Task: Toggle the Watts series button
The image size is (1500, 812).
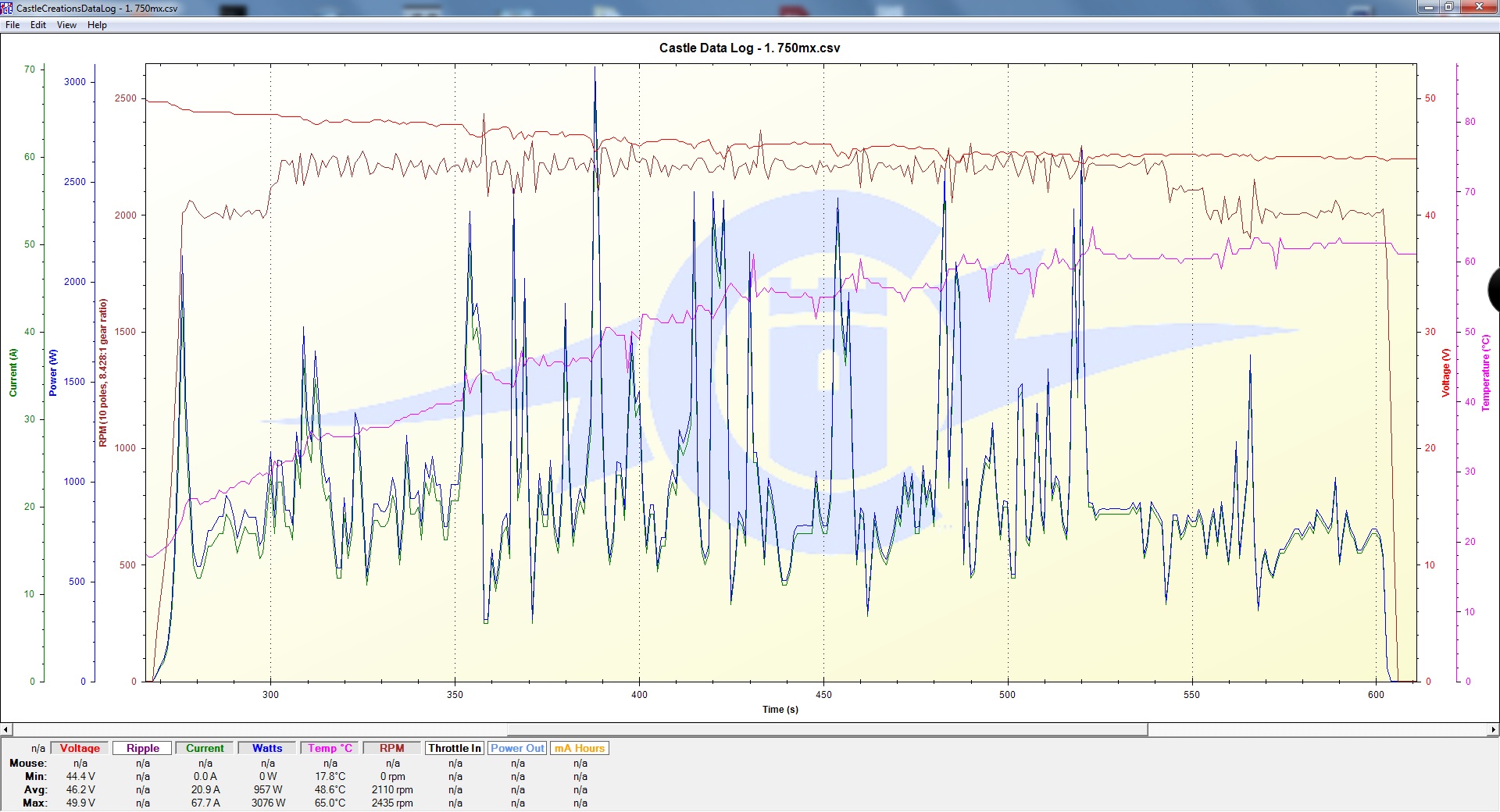Action: click(267, 748)
